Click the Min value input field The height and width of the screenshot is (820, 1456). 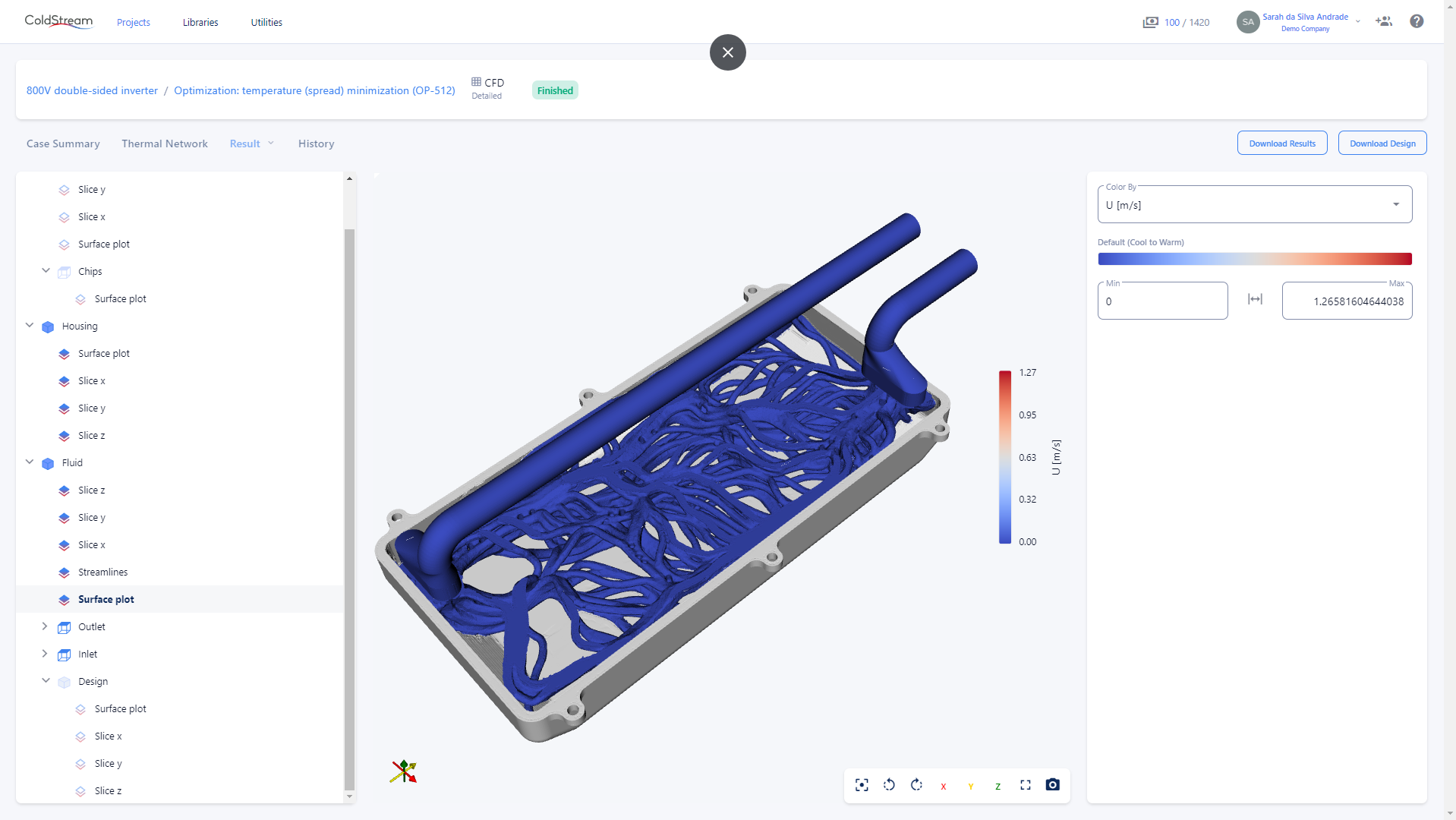1162,301
